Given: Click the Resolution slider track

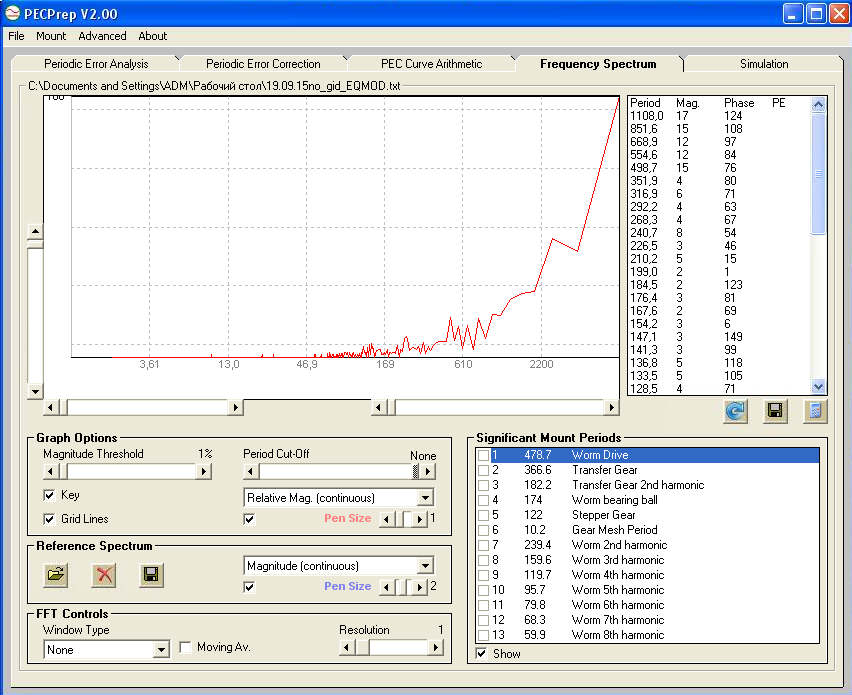Looking at the screenshot, I should point(398,647).
